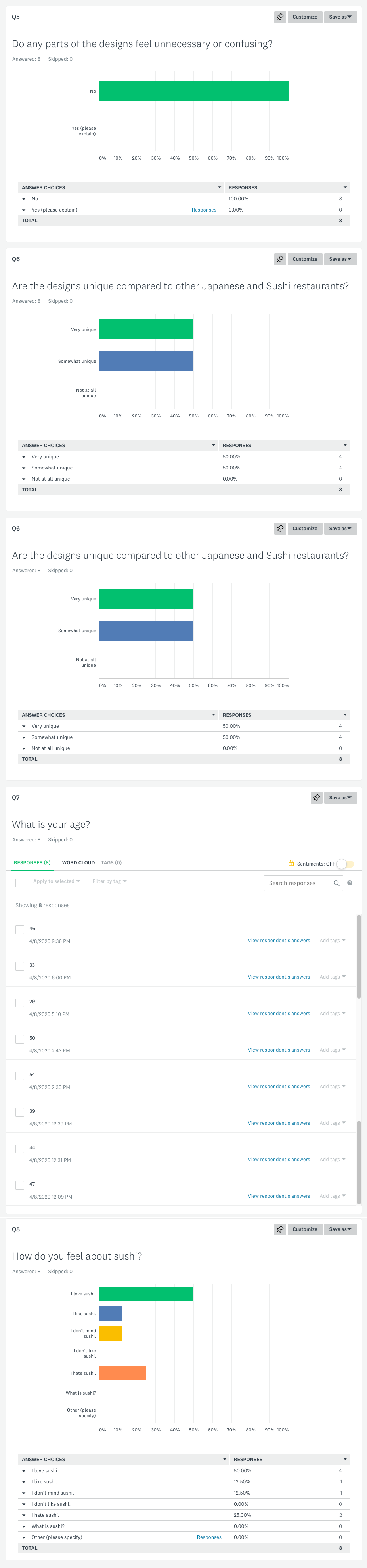Open Q8 Responses column header arrow
Screen dimensions: 367x1568
pyautogui.click(x=345, y=1459)
